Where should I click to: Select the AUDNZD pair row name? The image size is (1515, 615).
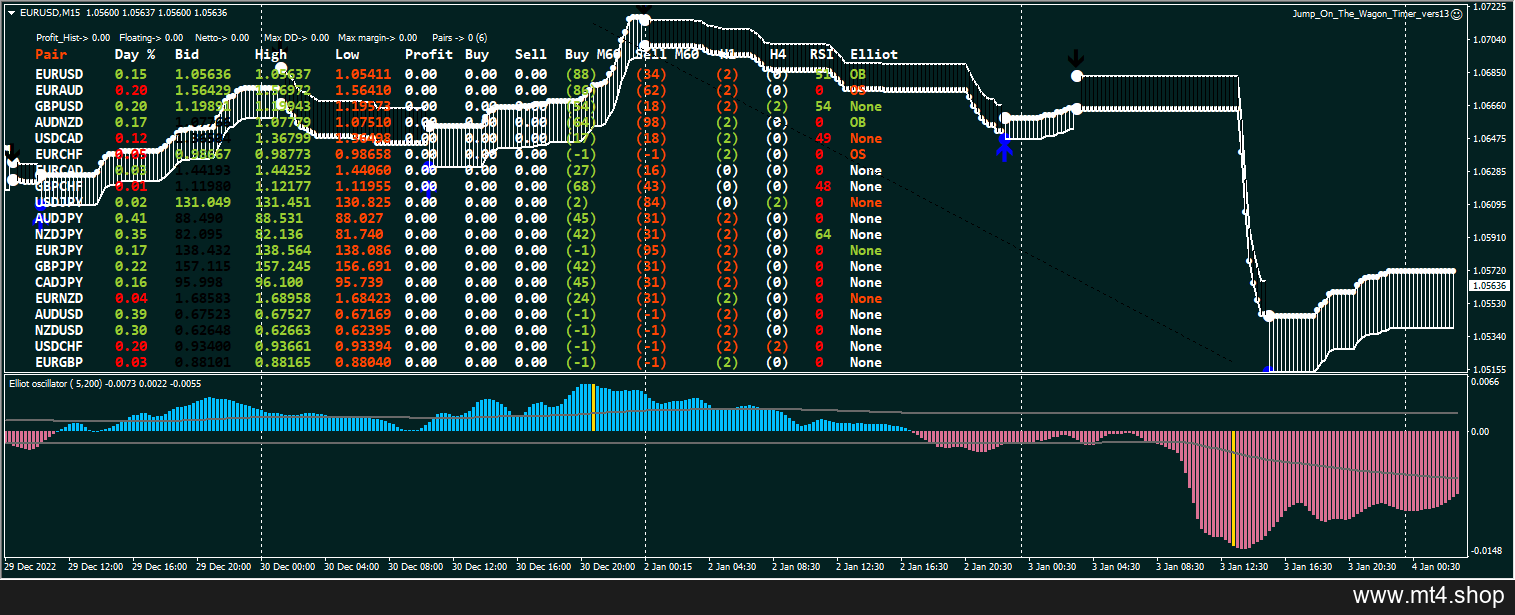(x=59, y=122)
